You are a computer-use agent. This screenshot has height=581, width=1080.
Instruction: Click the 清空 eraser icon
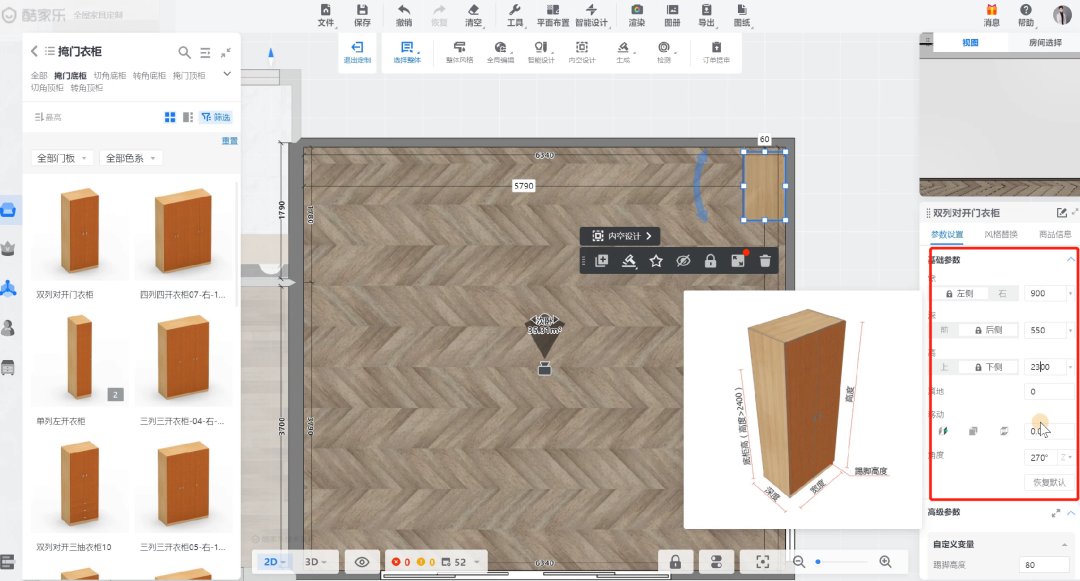(473, 10)
